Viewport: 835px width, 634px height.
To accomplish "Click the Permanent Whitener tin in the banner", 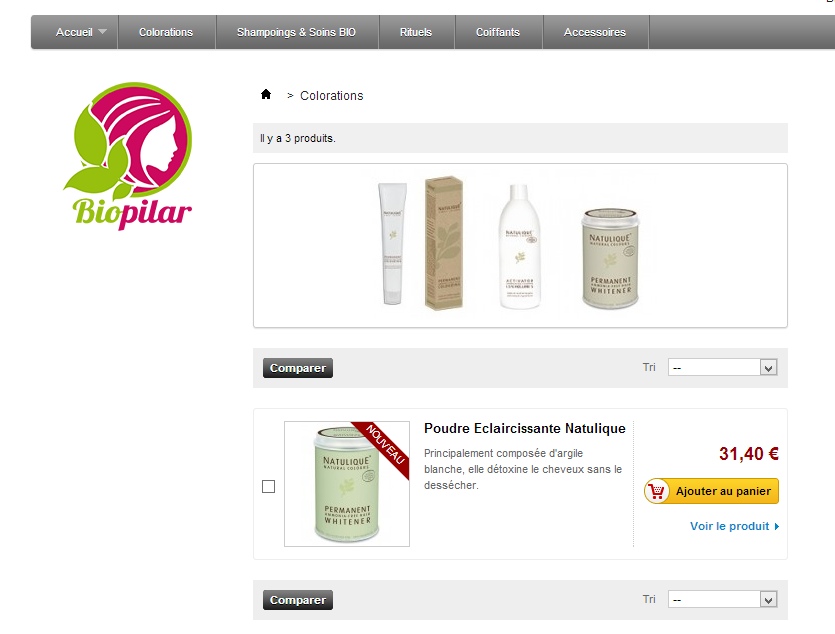I will tap(610, 259).
